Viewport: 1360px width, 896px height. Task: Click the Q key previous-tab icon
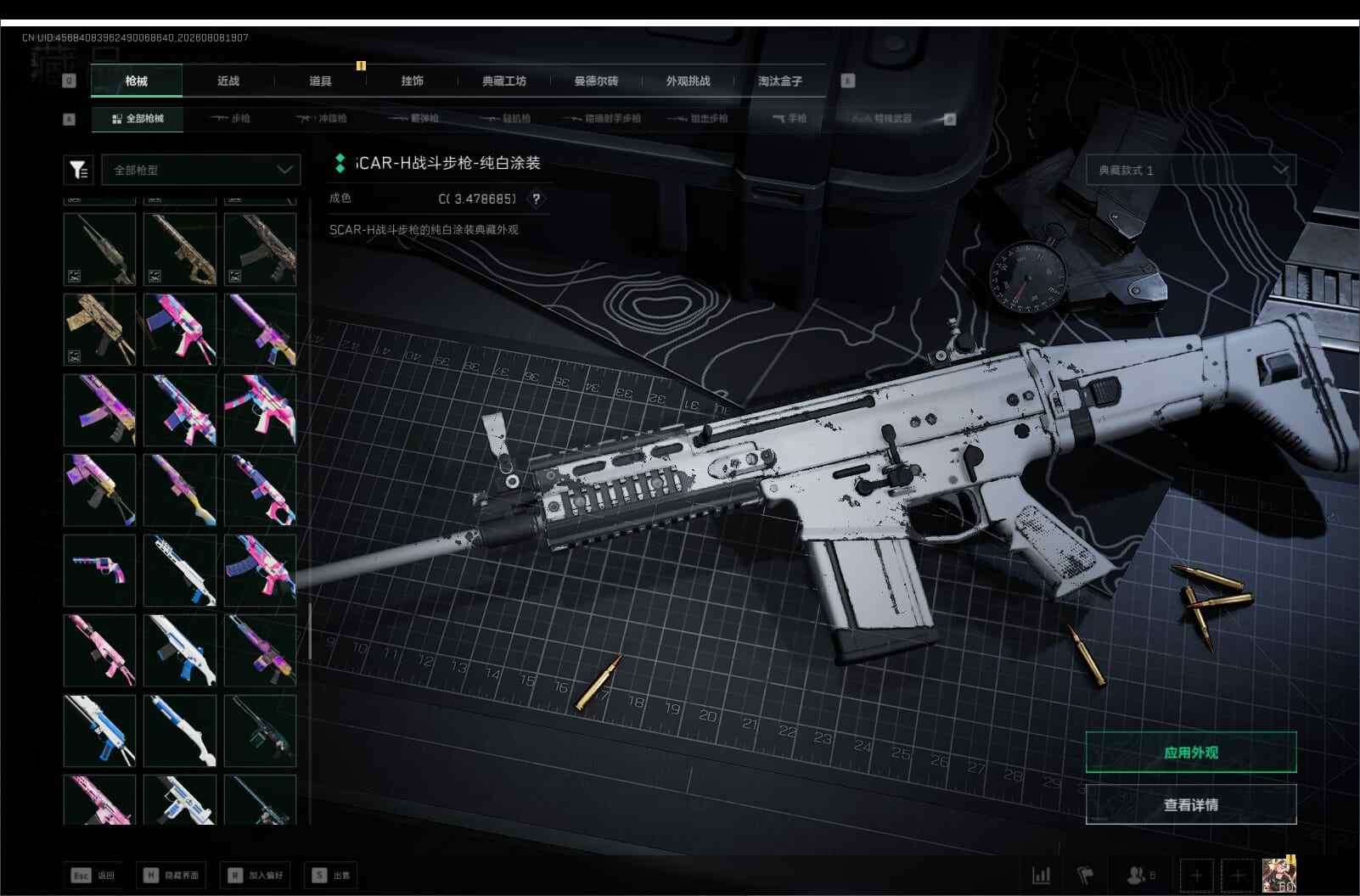pos(70,81)
